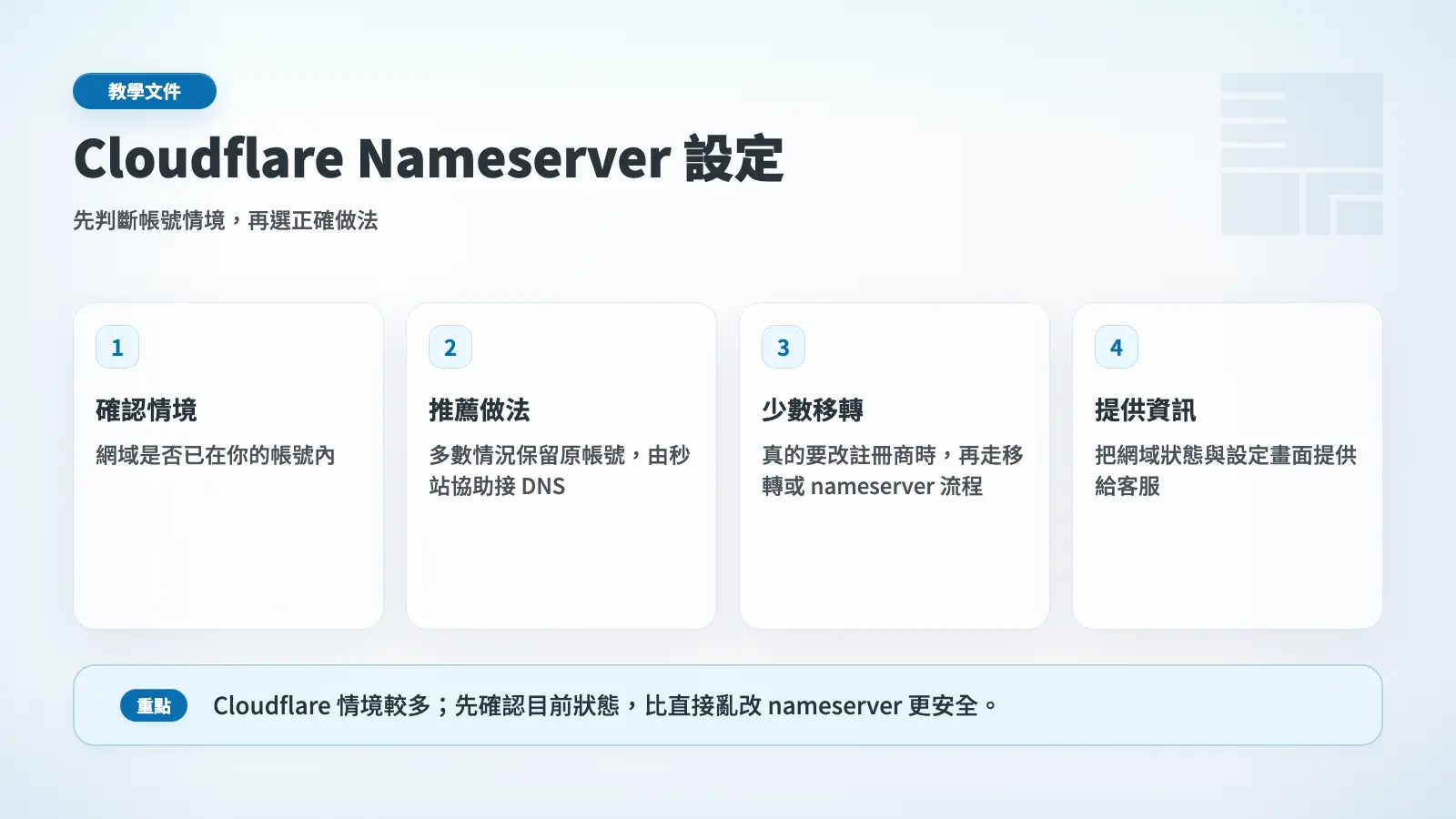Click the step number 4 badge
The width and height of the screenshot is (1456, 819).
tap(1117, 347)
